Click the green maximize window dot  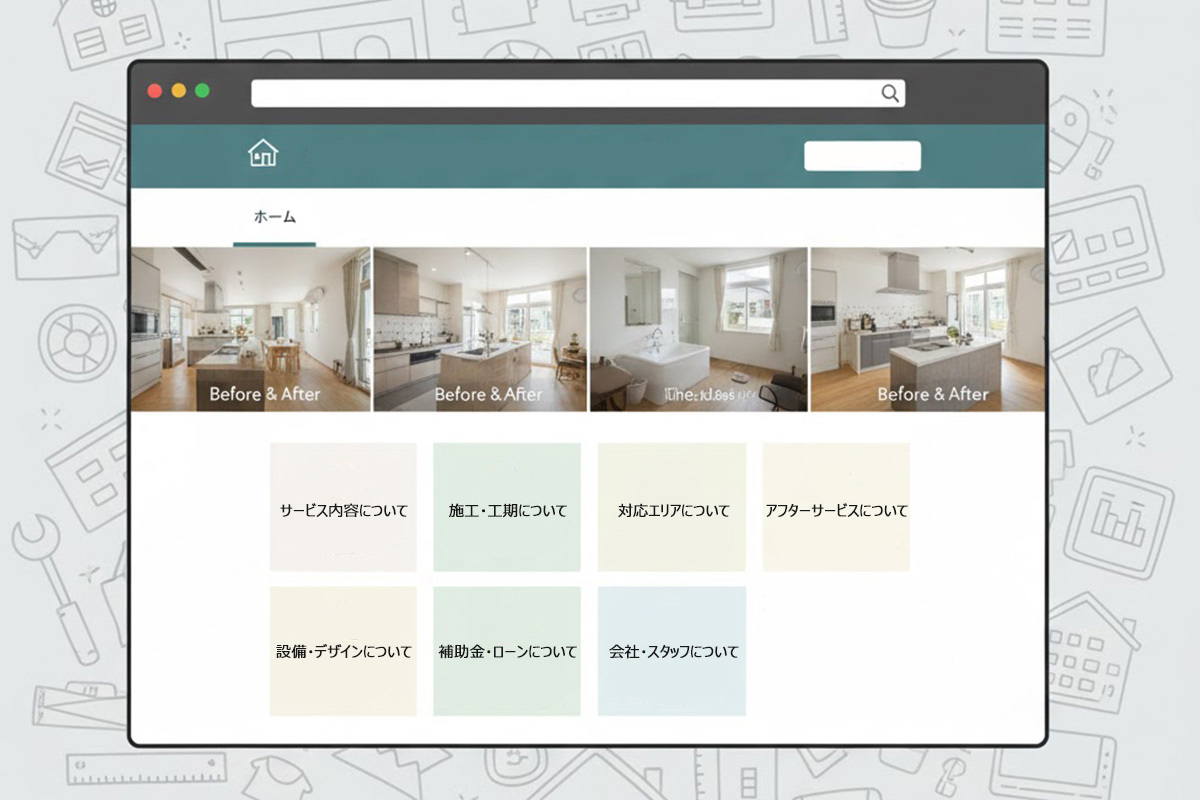pos(202,91)
